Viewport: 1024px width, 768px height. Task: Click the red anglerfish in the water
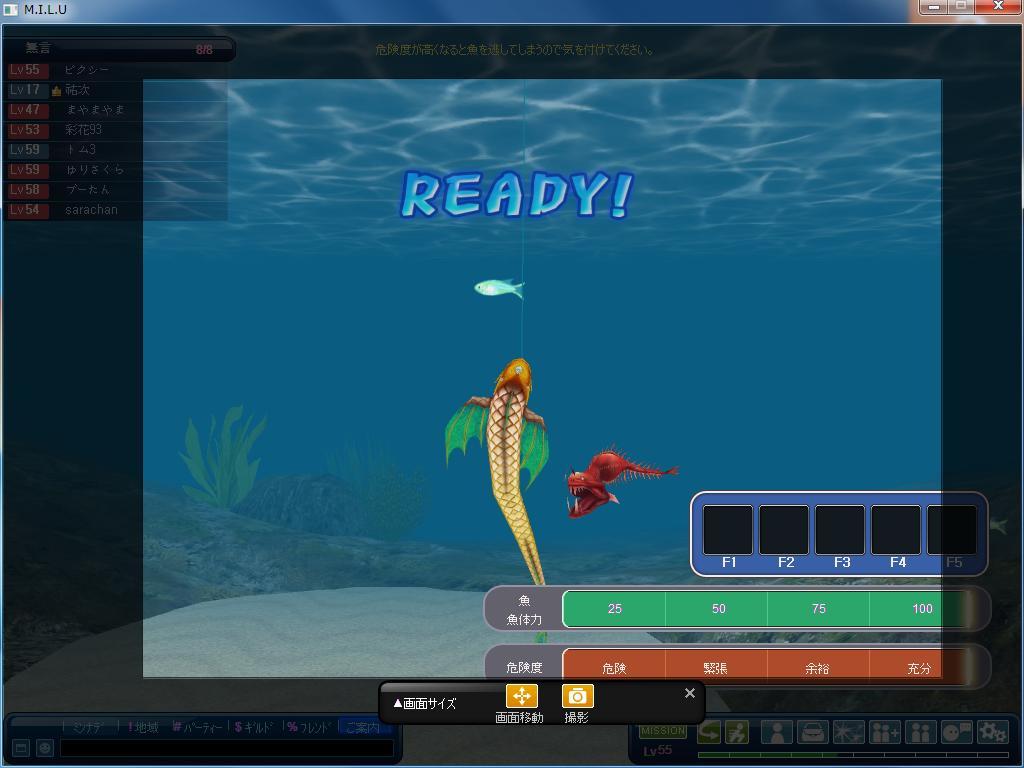point(620,481)
